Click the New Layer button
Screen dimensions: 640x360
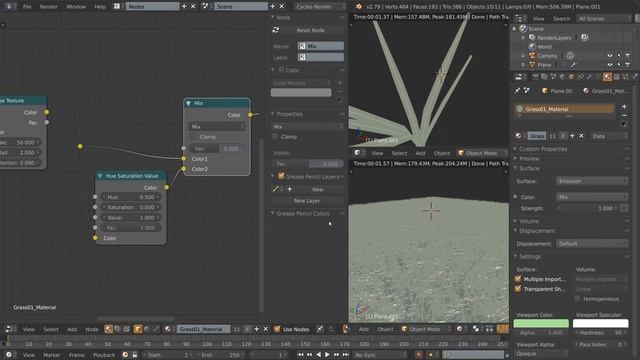click(307, 201)
